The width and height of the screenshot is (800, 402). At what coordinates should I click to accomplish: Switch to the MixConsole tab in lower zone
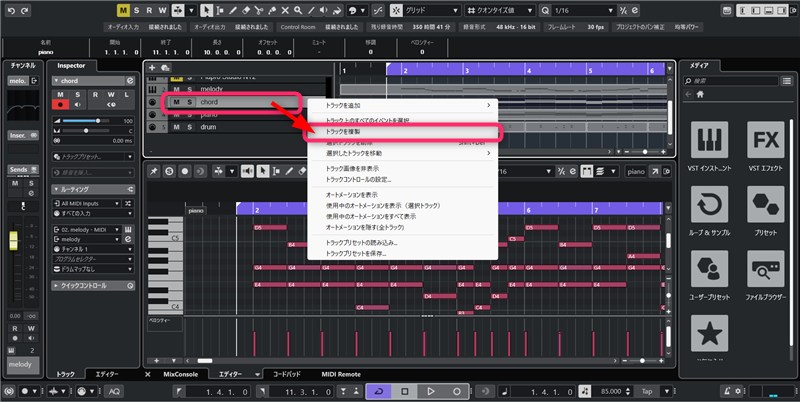(181, 374)
